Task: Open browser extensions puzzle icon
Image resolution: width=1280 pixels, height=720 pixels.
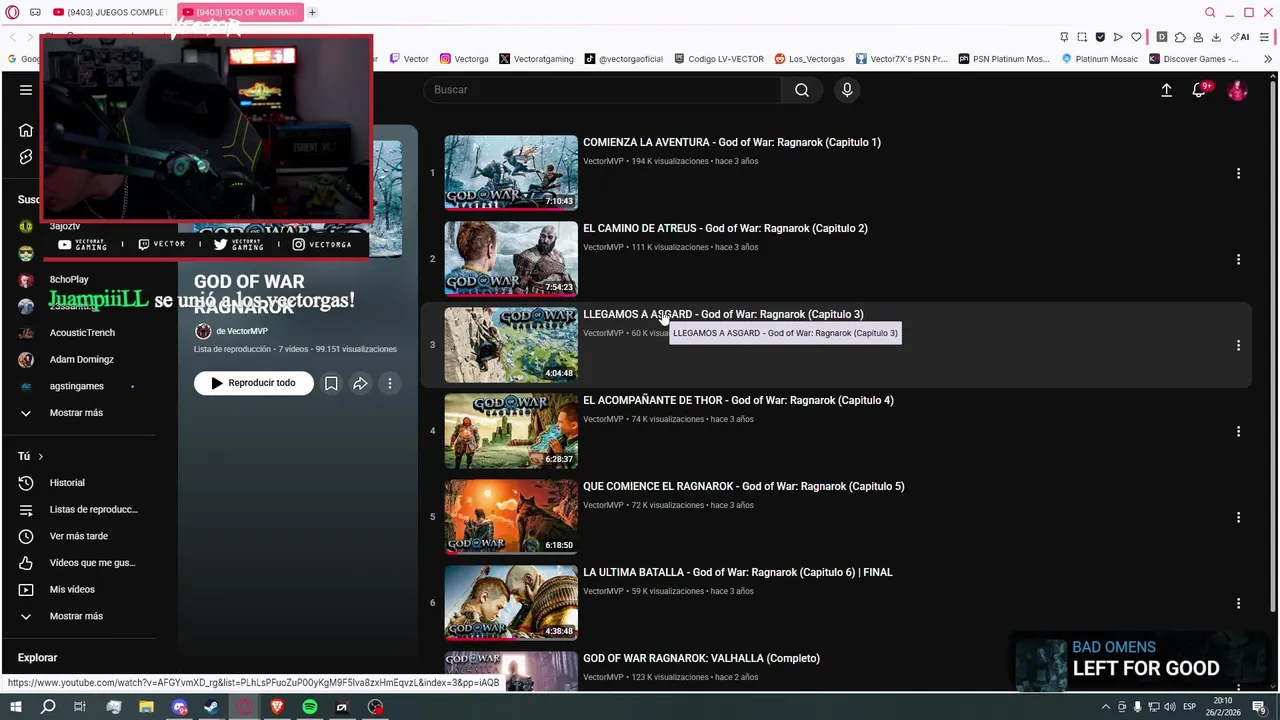Action: tap(1180, 37)
